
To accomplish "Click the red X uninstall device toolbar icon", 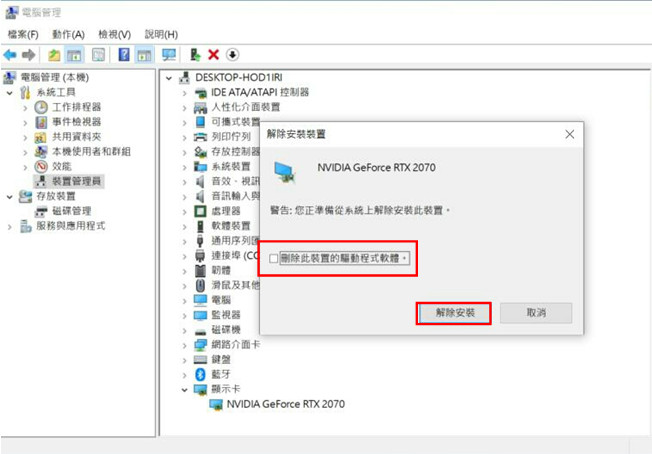I will (x=213, y=54).
